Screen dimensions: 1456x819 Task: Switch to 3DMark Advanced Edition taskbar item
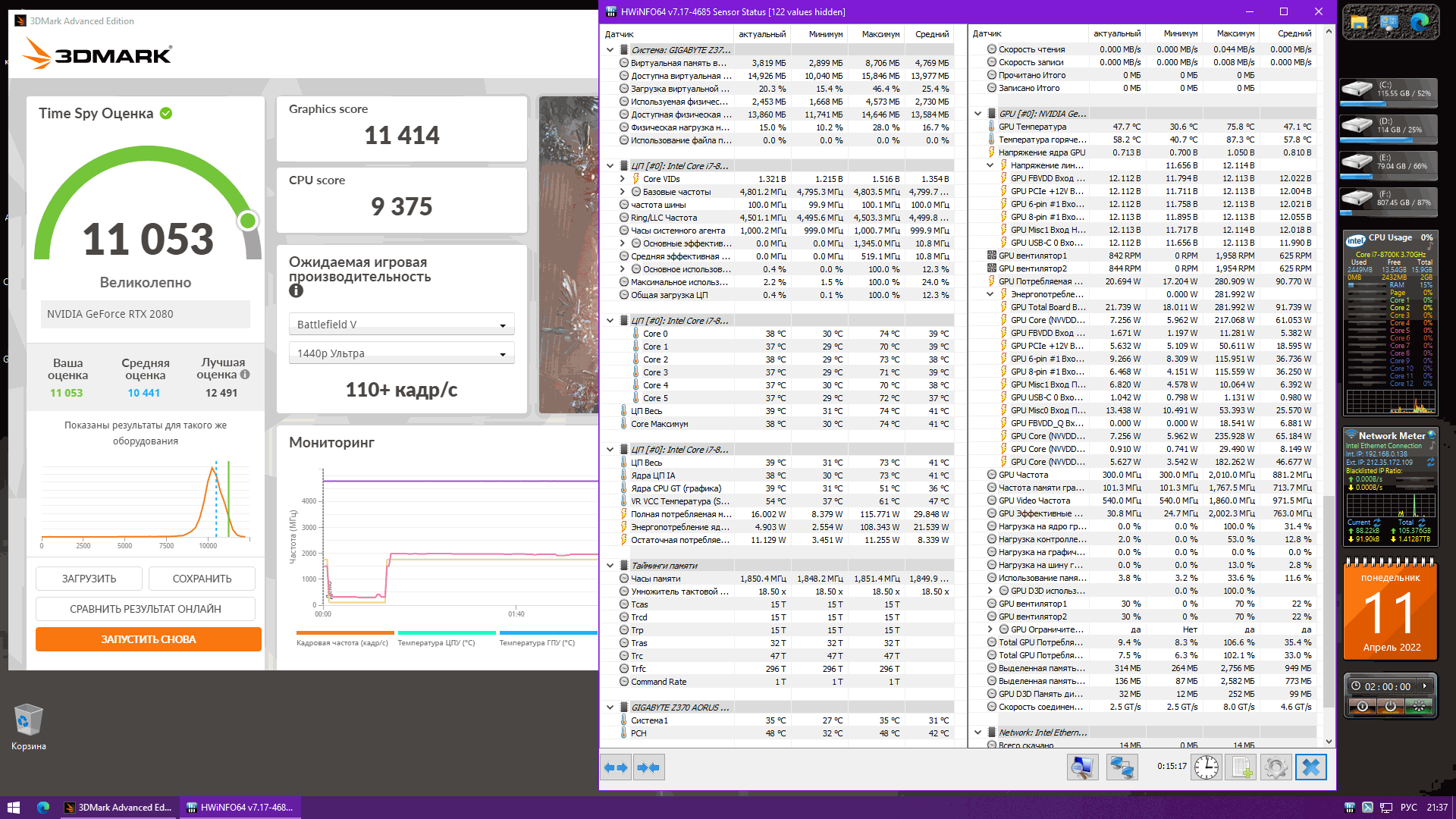click(x=118, y=808)
